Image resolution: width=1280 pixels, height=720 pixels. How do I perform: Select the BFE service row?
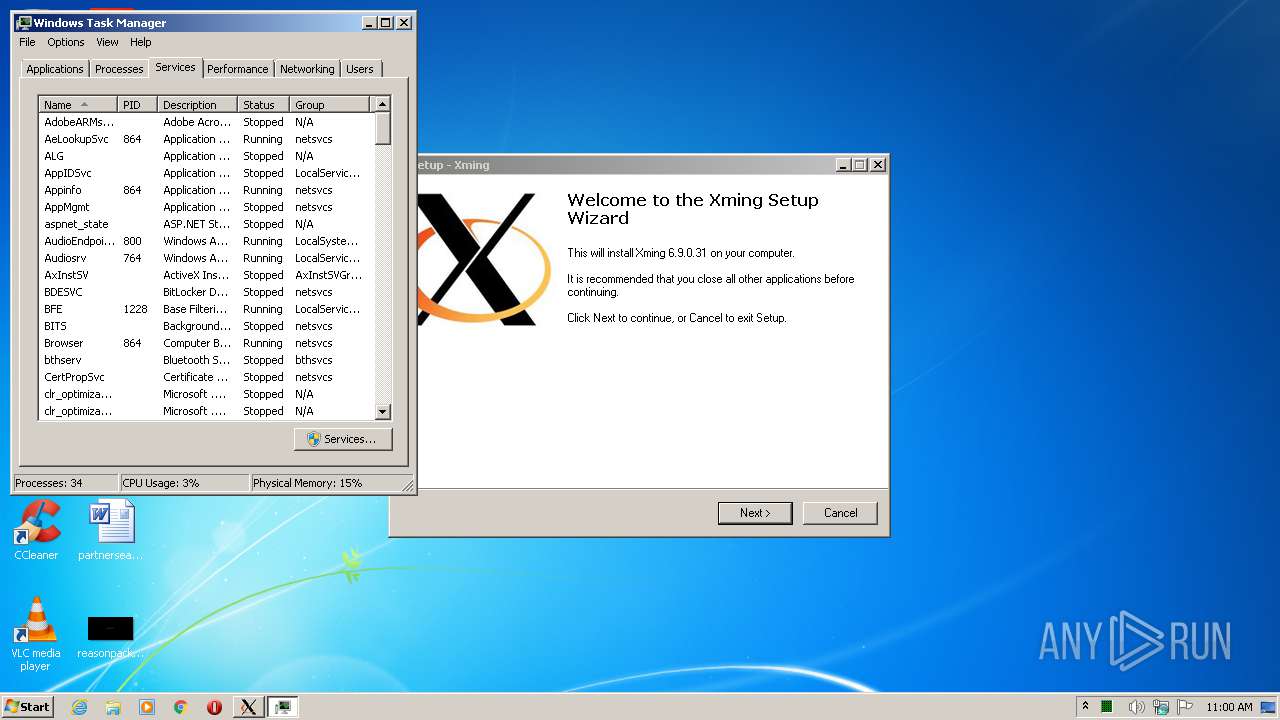(206, 309)
